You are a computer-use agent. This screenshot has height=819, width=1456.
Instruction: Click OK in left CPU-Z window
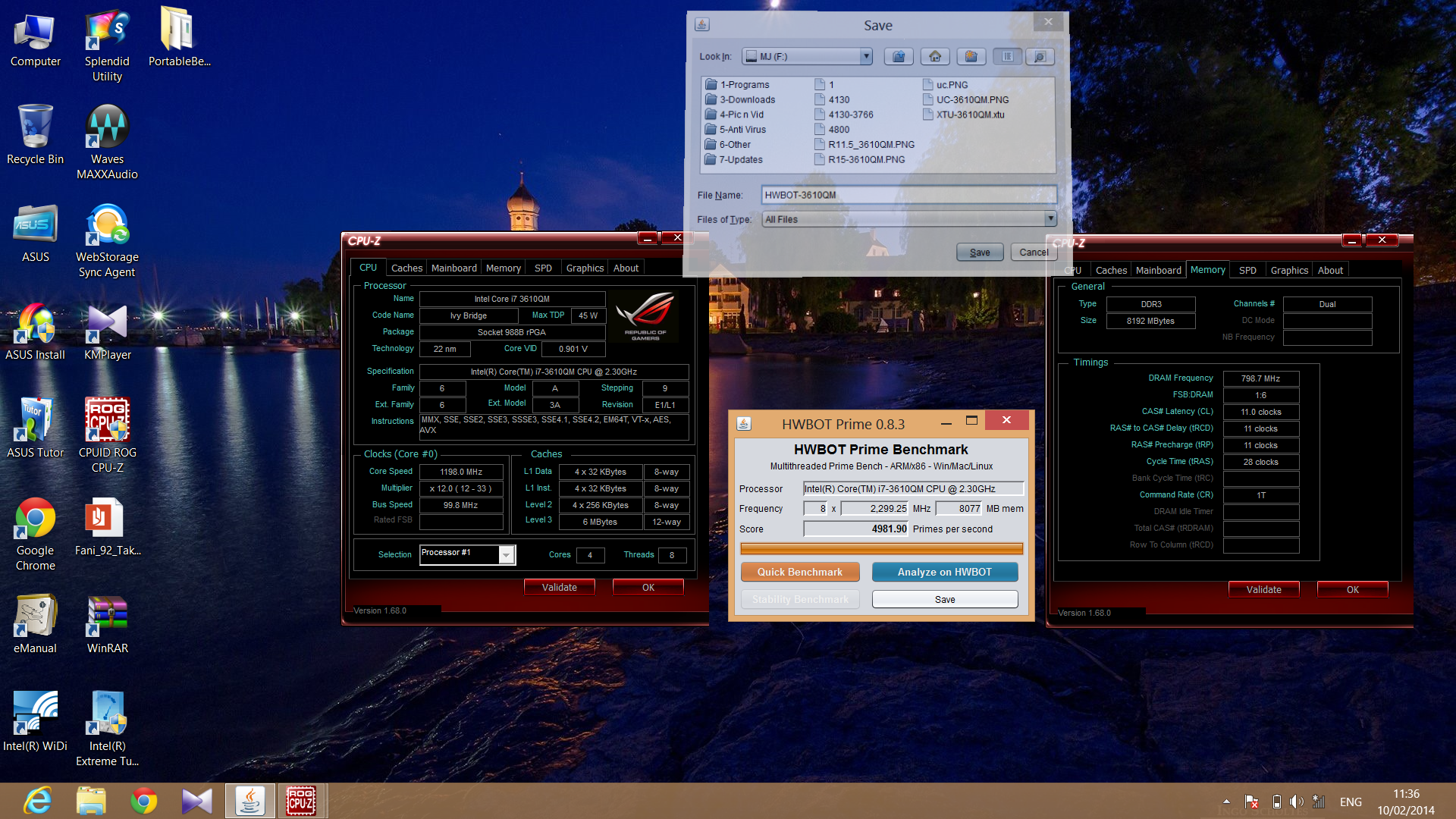click(648, 588)
